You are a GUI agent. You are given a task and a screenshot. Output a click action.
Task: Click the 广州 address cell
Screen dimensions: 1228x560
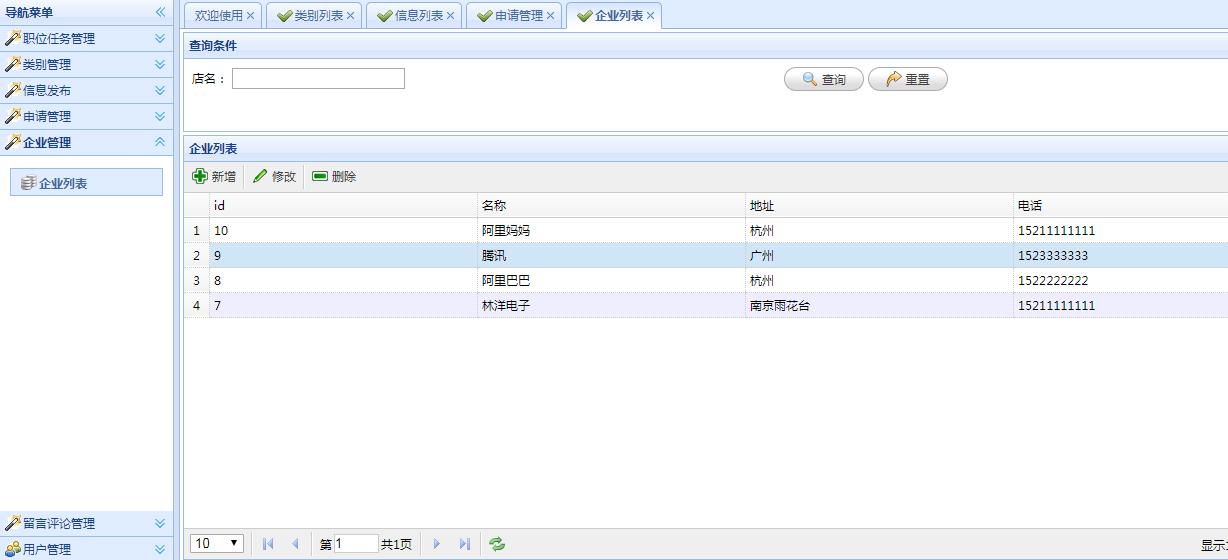[879, 255]
